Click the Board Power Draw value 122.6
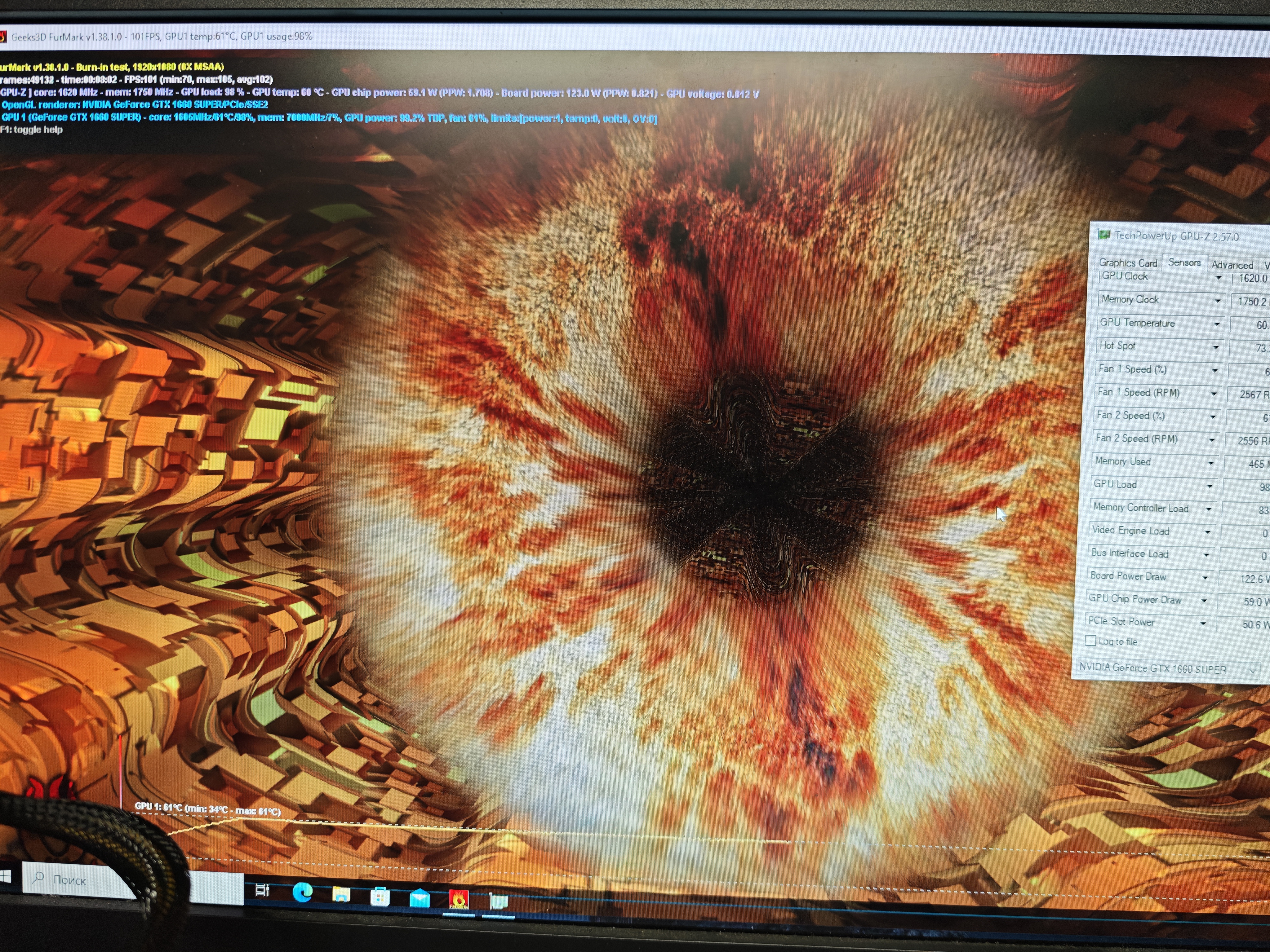The width and height of the screenshot is (1270, 952). [x=1251, y=579]
